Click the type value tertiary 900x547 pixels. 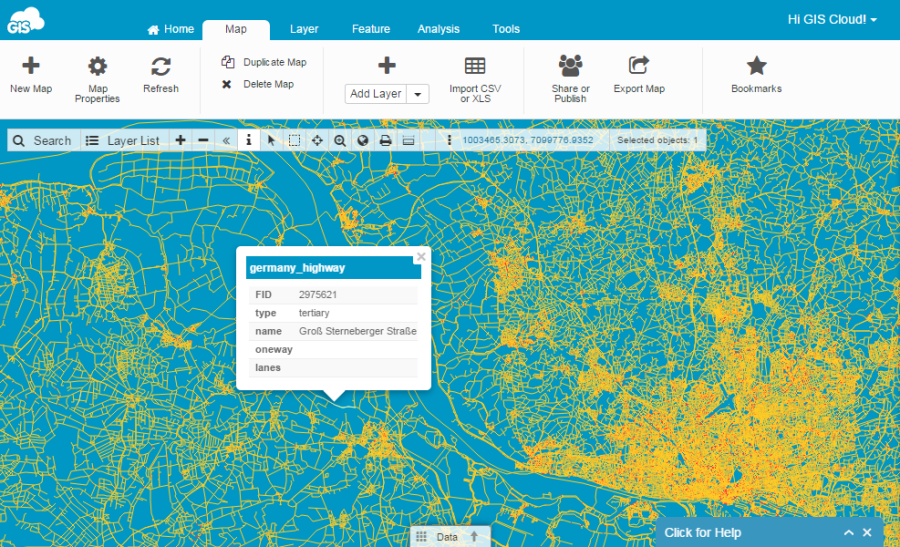pyautogui.click(x=314, y=313)
